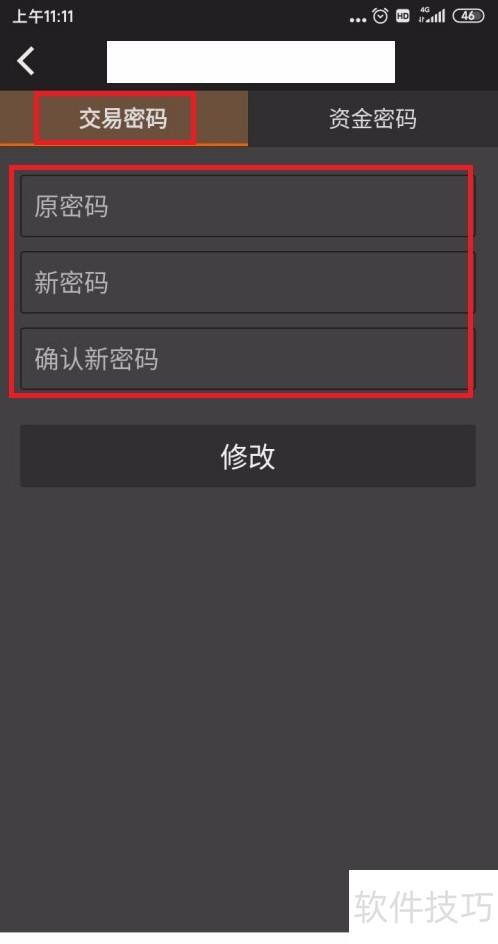
Task: Submit with the 修改 button
Action: tap(247, 456)
